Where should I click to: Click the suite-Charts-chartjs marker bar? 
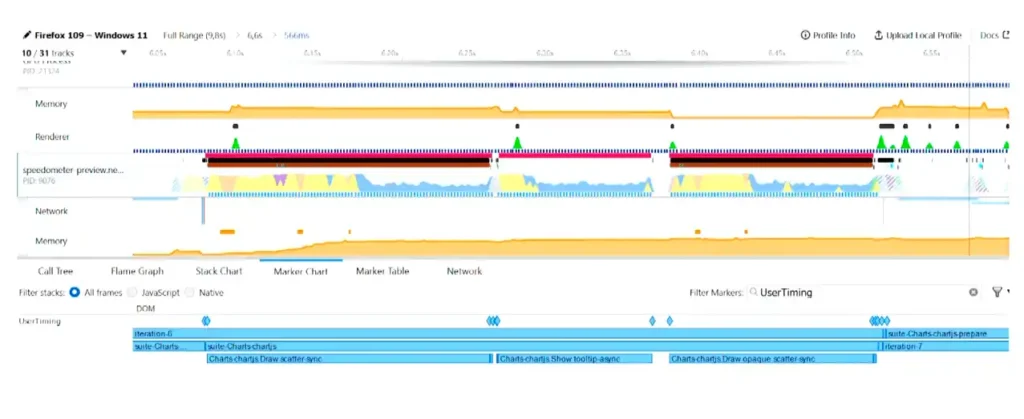pyautogui.click(x=543, y=346)
